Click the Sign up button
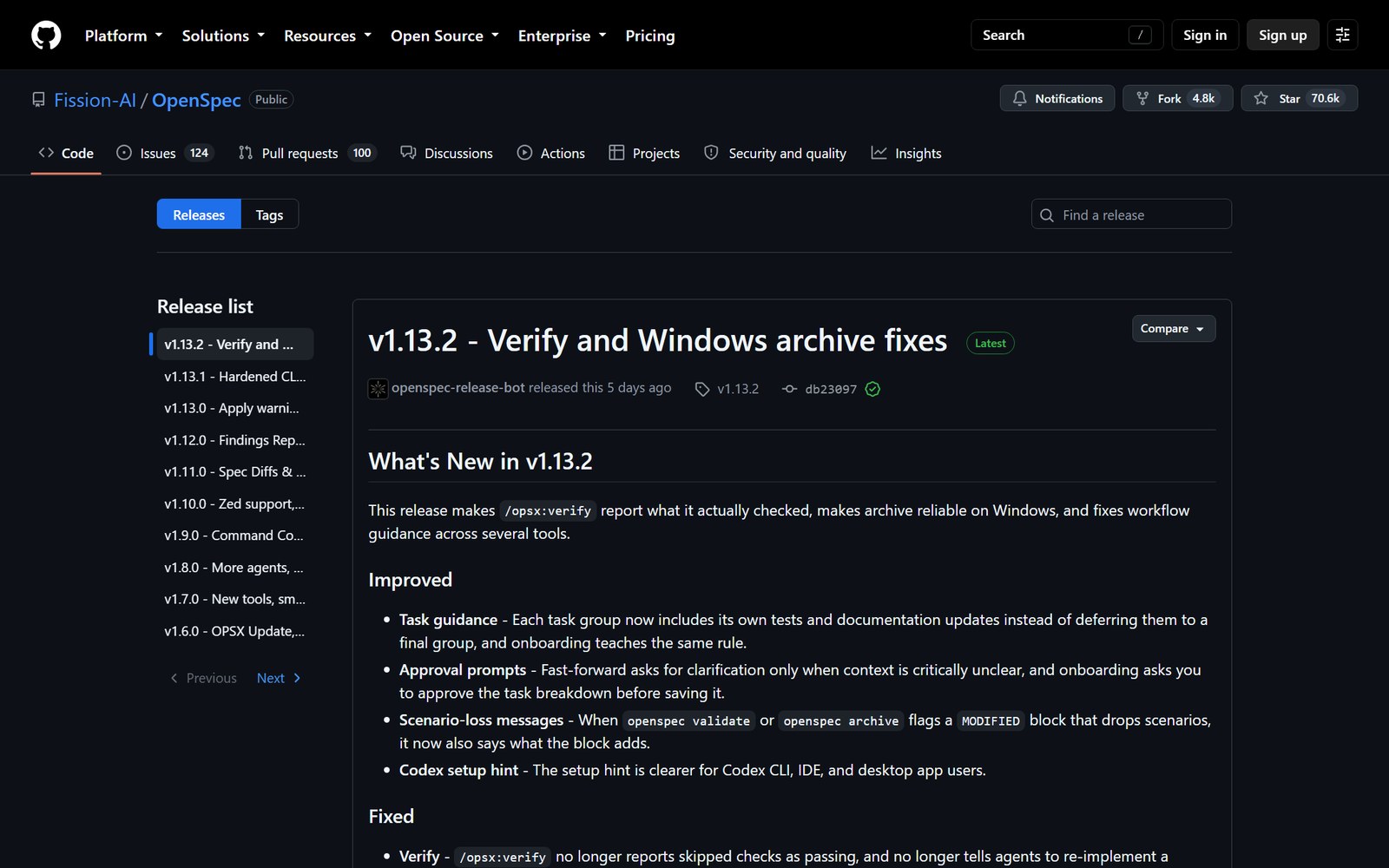The height and width of the screenshot is (868, 1389). [1283, 35]
